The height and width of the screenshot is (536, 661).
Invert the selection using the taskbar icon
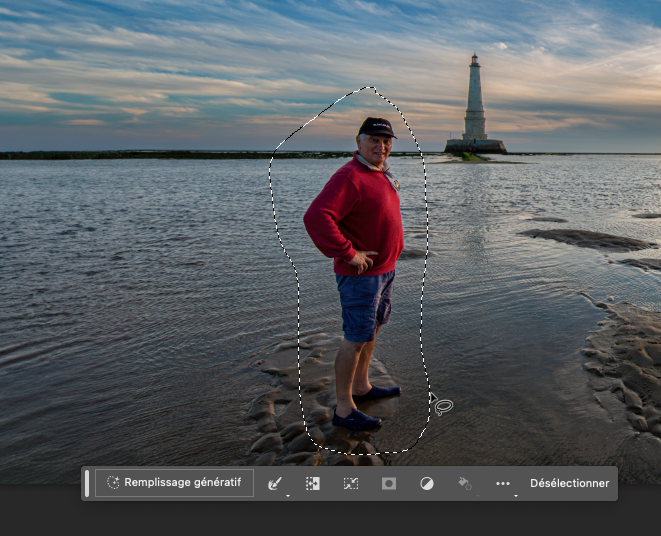[313, 483]
